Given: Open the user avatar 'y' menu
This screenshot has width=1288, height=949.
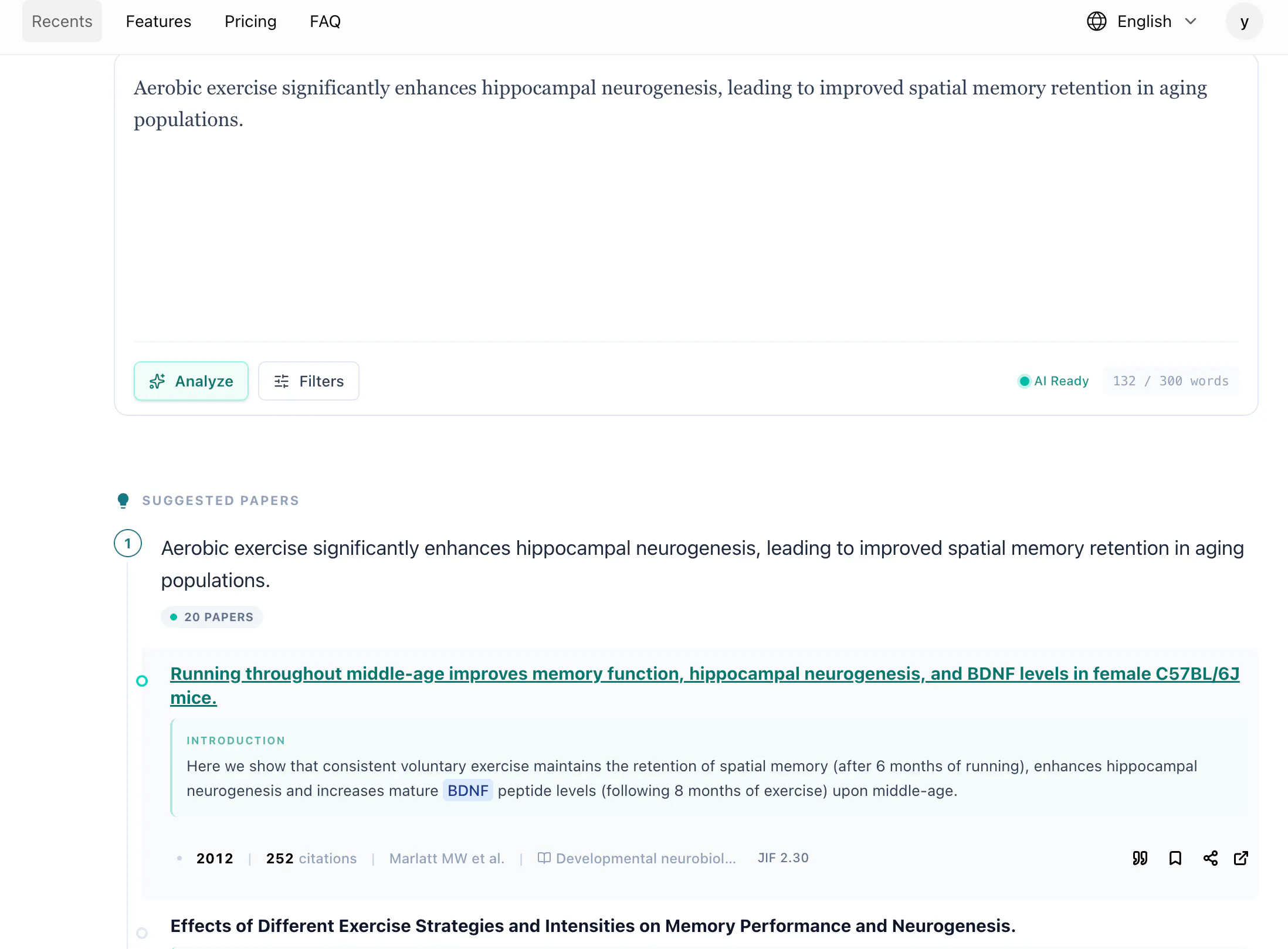Looking at the screenshot, I should pyautogui.click(x=1244, y=22).
